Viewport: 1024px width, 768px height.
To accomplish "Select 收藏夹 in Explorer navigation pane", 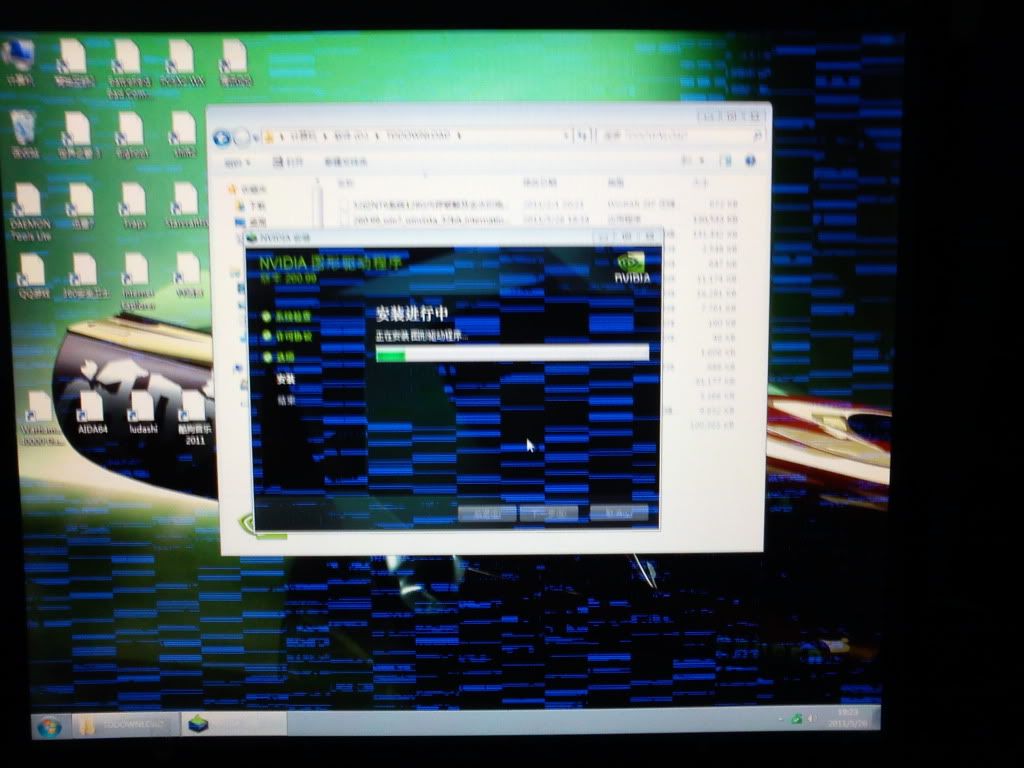I will (x=248, y=189).
